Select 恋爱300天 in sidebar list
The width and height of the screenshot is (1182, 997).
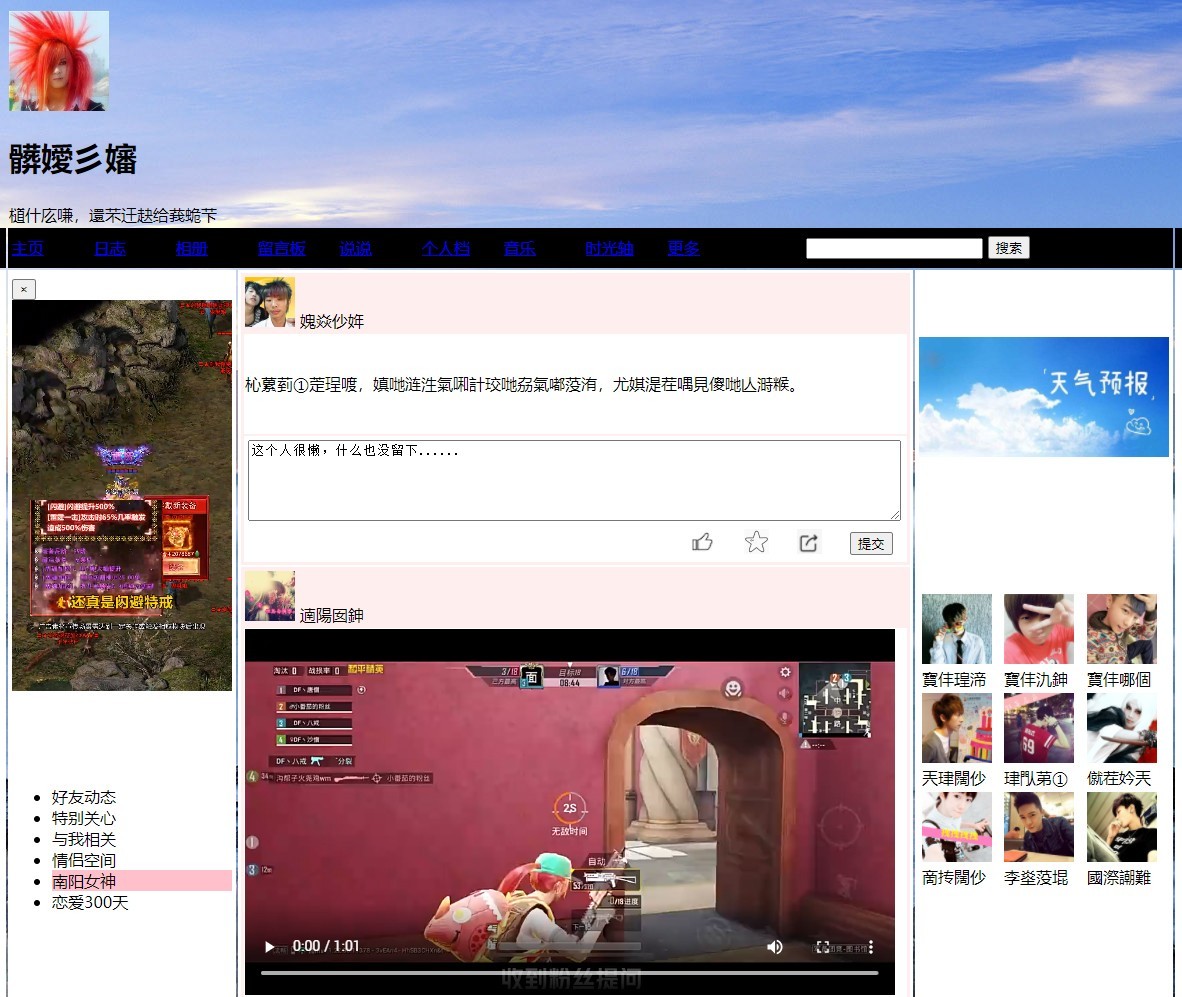(90, 902)
